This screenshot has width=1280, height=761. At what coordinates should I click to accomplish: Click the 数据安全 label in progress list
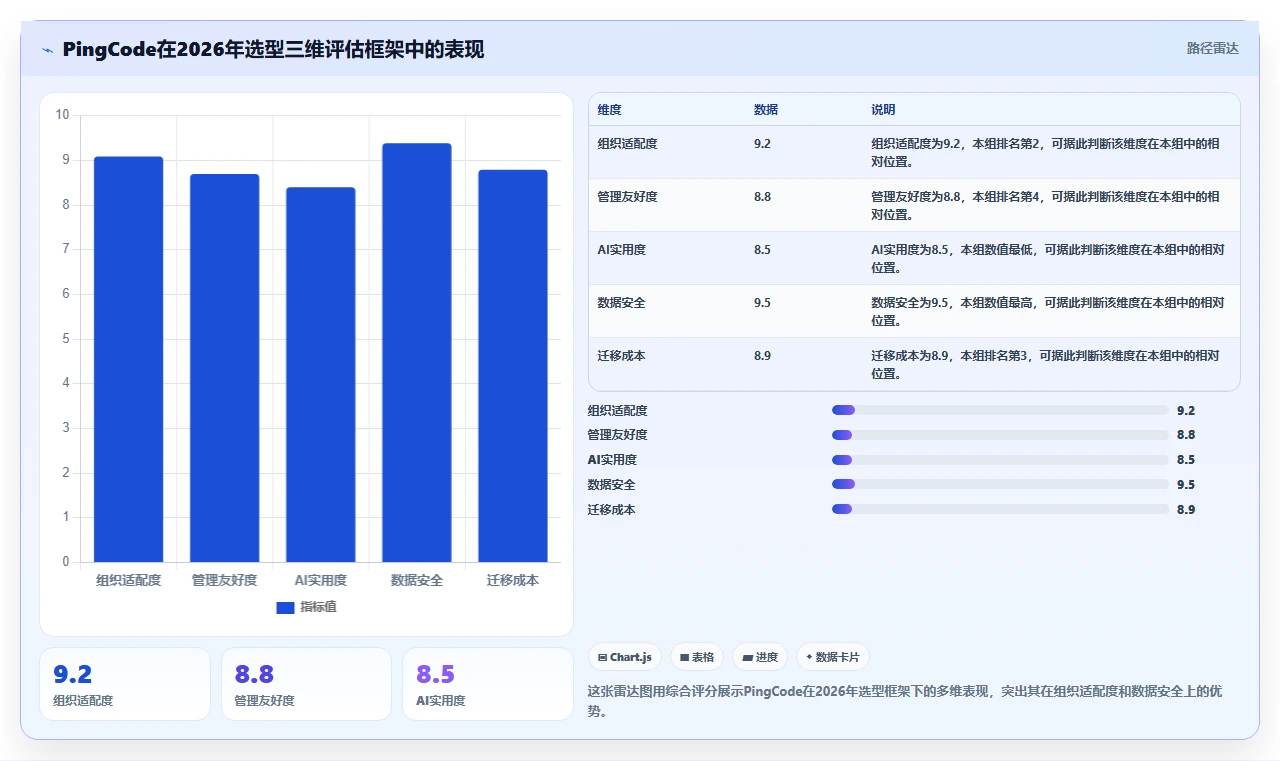pyautogui.click(x=611, y=485)
